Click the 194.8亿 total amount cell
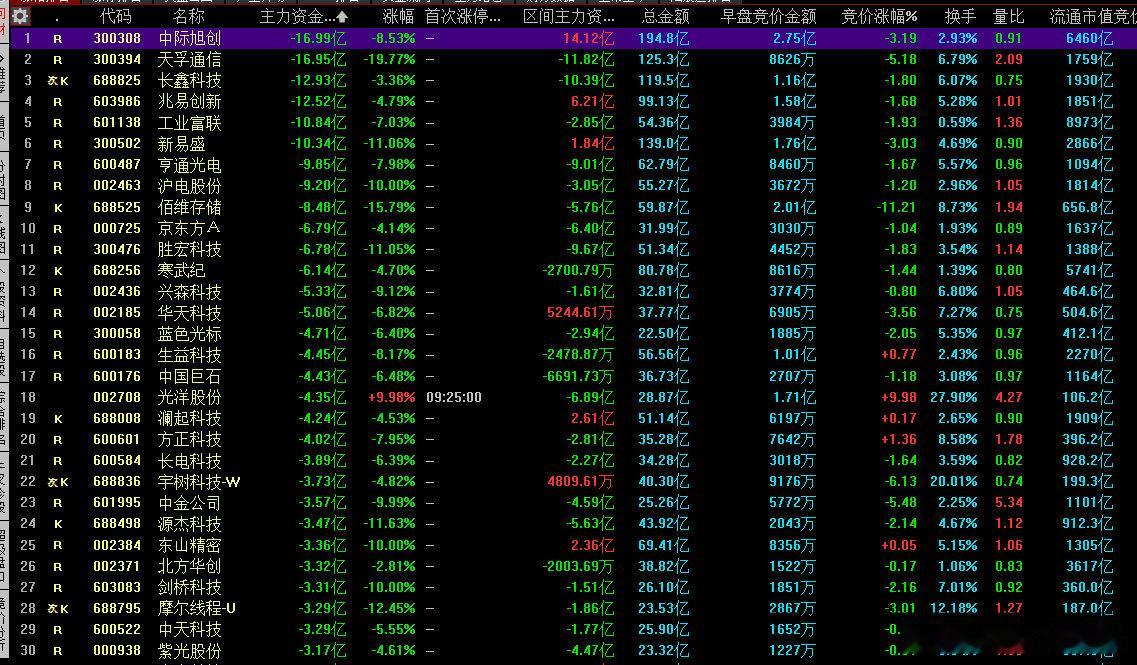1137x665 pixels. tap(663, 38)
